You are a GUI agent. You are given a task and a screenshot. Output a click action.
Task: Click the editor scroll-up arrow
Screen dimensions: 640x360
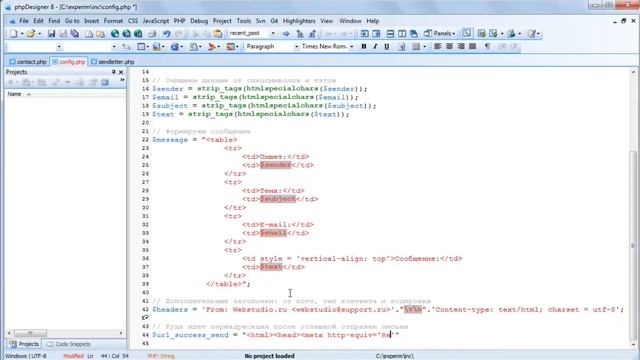click(x=633, y=72)
